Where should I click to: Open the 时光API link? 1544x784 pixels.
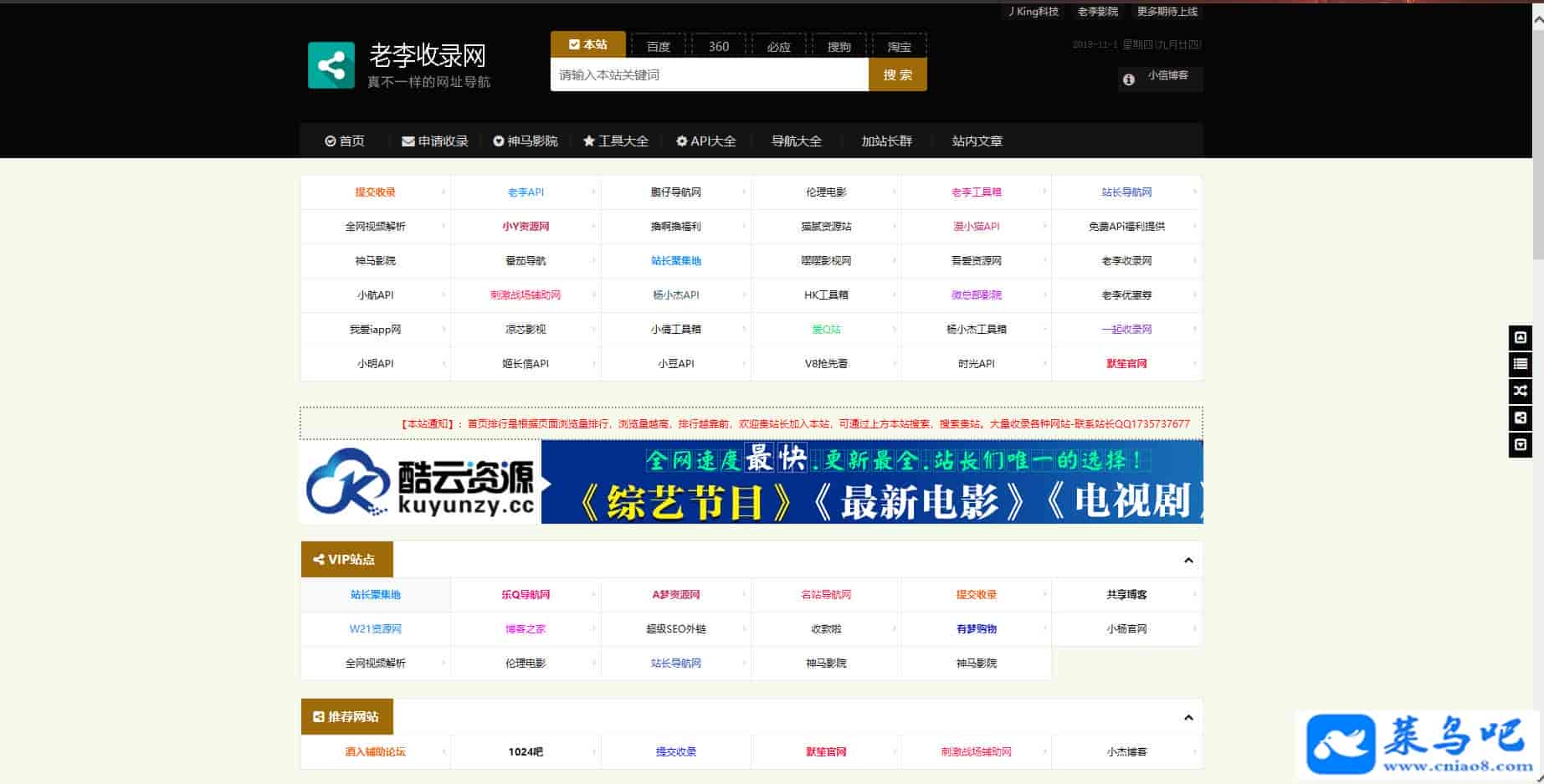977,364
